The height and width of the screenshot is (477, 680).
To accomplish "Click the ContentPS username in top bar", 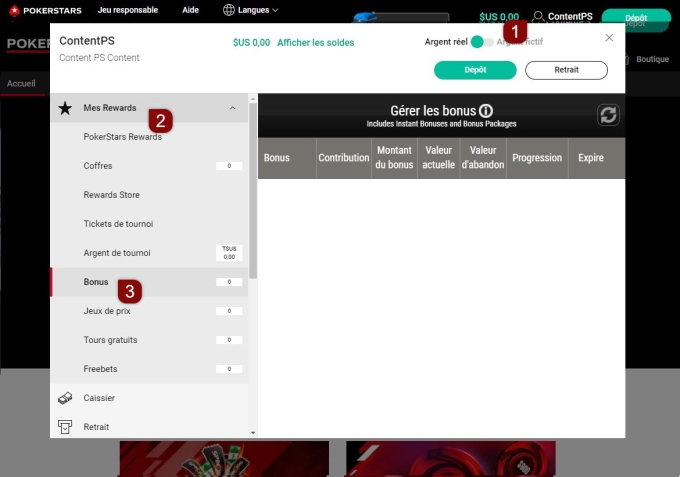I will tap(570, 16).
